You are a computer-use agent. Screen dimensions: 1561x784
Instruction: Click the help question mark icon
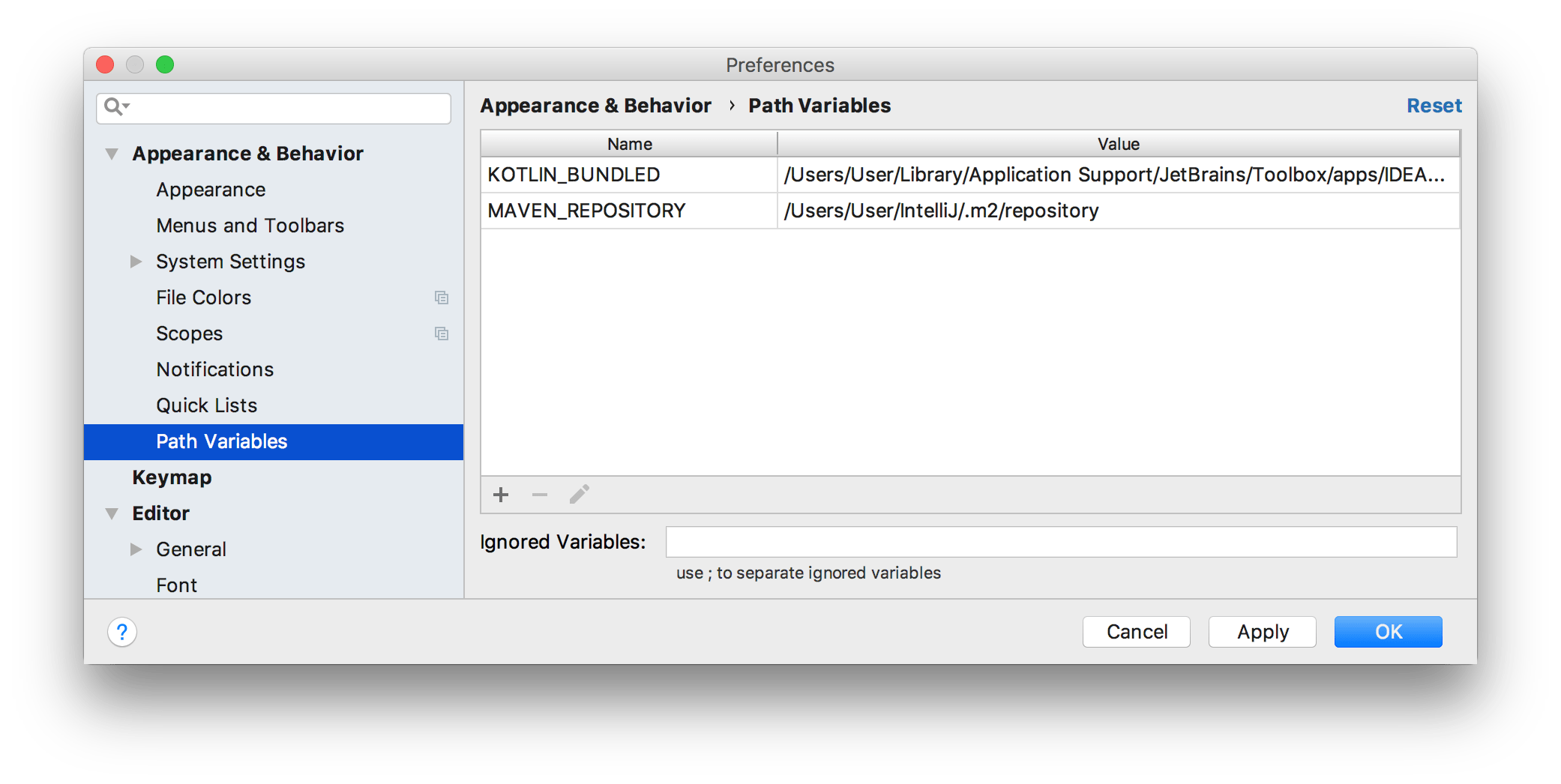pyautogui.click(x=122, y=632)
